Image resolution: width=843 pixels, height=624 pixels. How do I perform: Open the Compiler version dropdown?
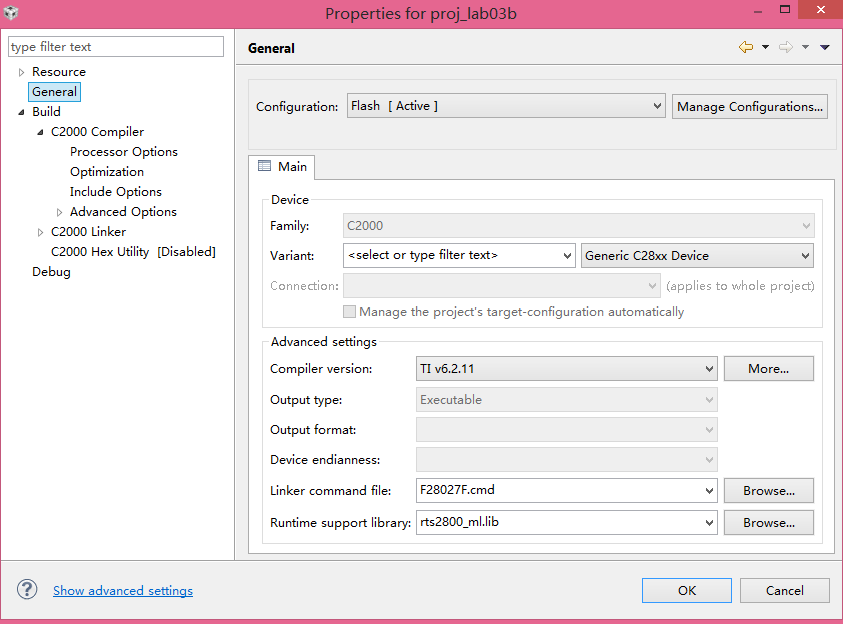[567, 369]
